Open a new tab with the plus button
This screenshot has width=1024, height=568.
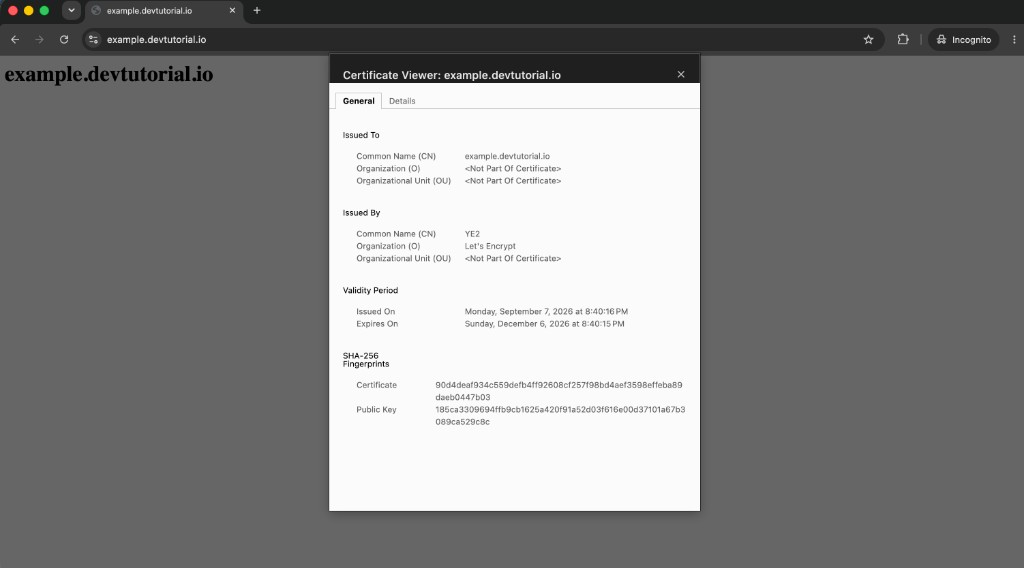coord(257,10)
